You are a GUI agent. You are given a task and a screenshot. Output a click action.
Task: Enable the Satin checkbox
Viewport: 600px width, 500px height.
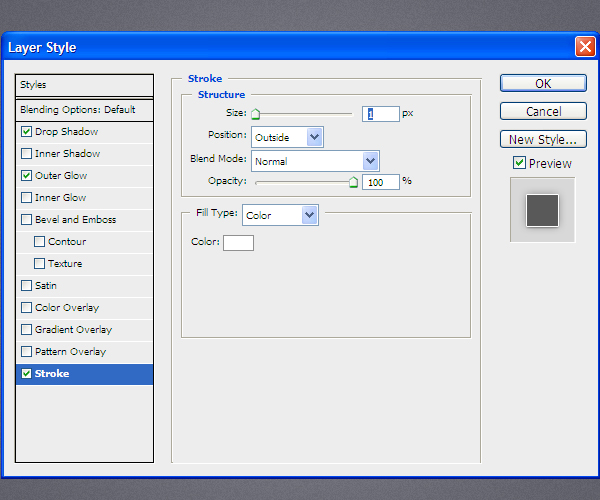26,285
